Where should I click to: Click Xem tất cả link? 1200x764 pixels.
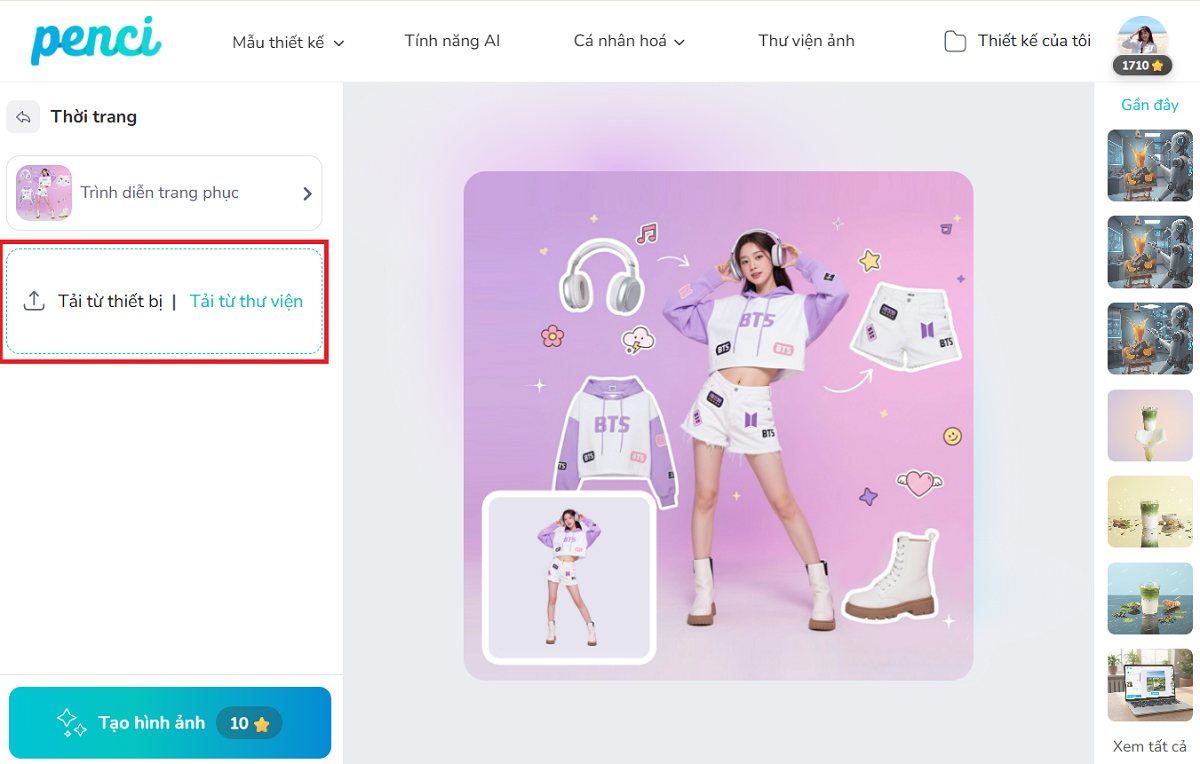[x=1149, y=746]
